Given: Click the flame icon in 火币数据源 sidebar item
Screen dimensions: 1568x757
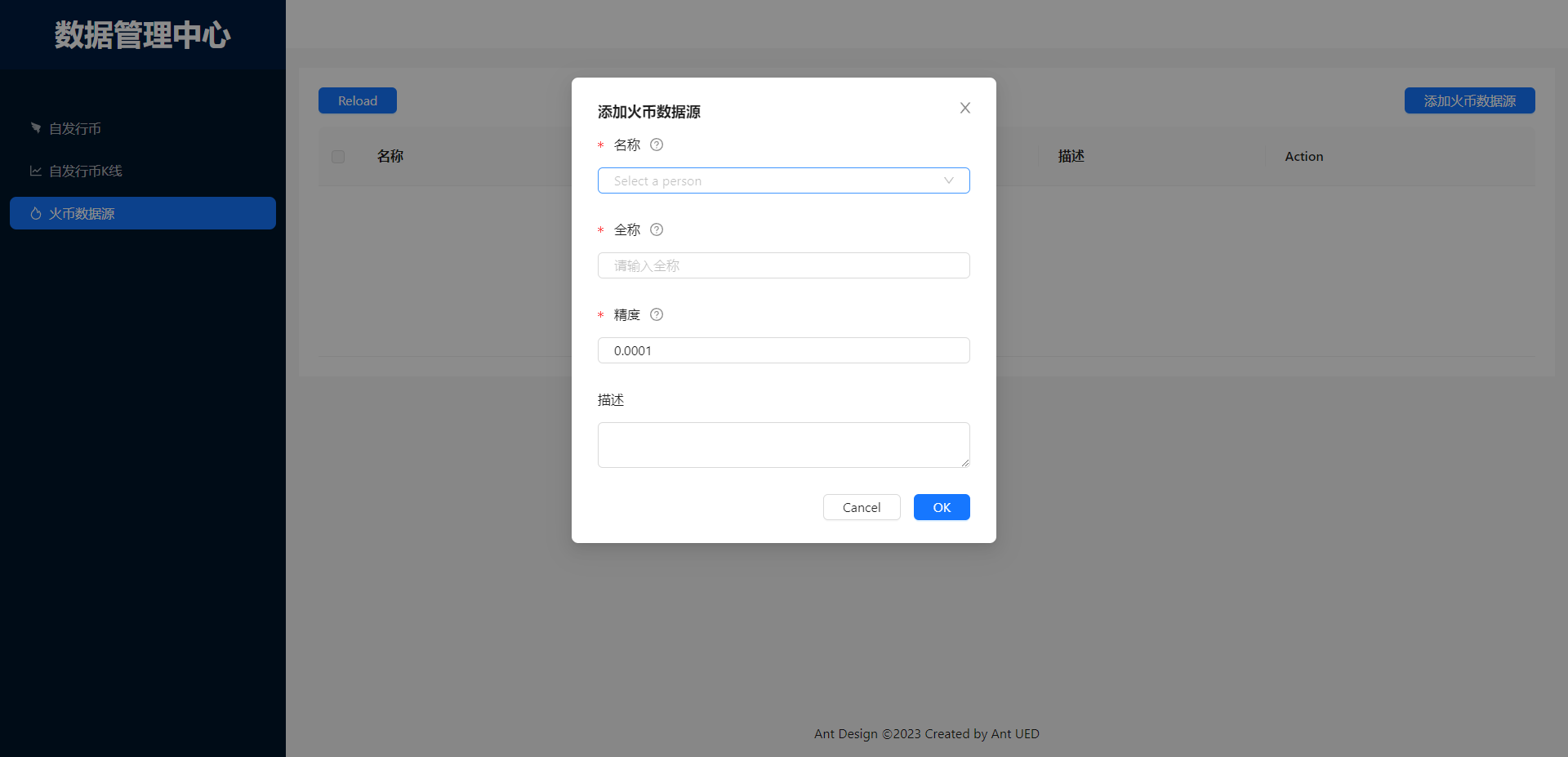Looking at the screenshot, I should pyautogui.click(x=36, y=213).
